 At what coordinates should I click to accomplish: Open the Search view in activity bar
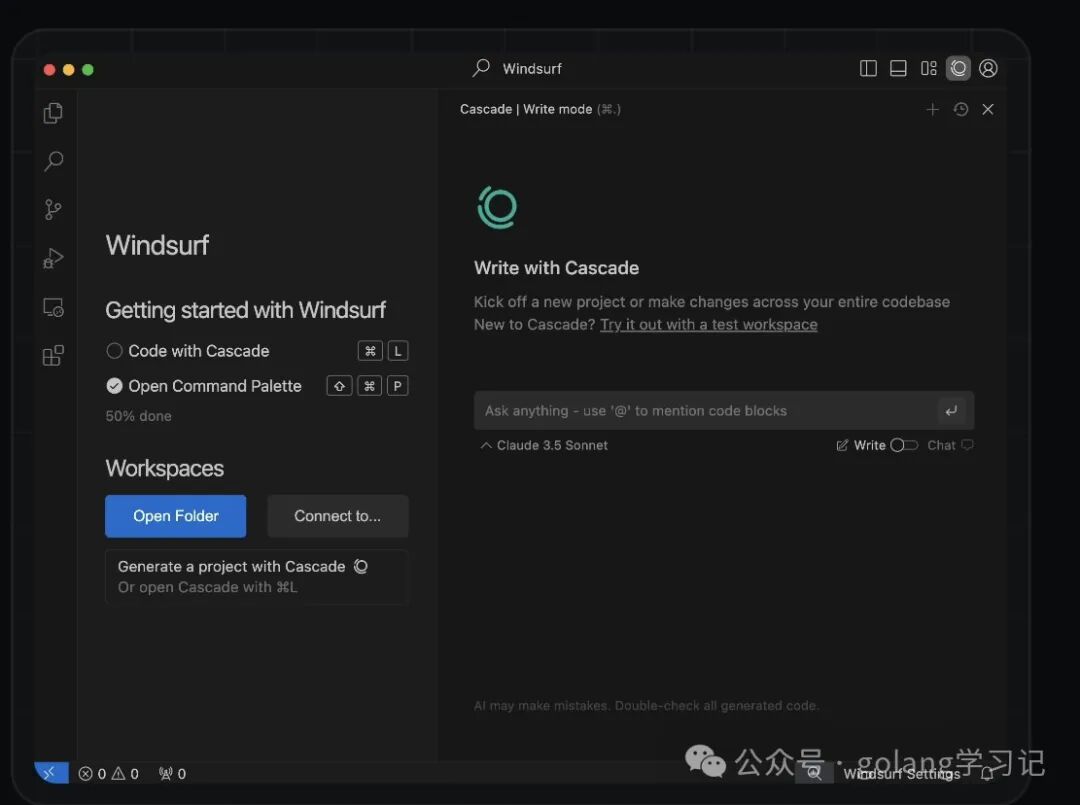53,161
